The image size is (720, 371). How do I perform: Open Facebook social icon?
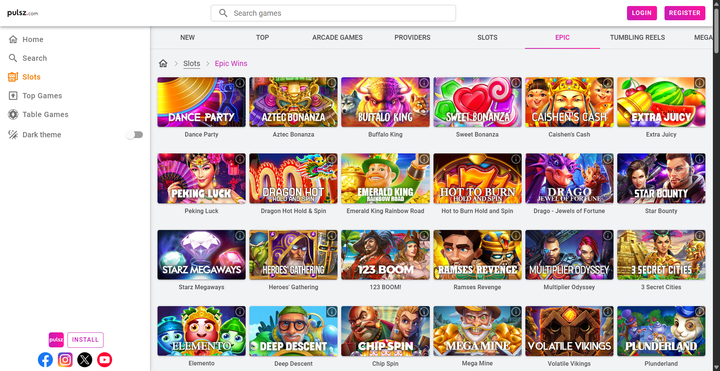45,360
